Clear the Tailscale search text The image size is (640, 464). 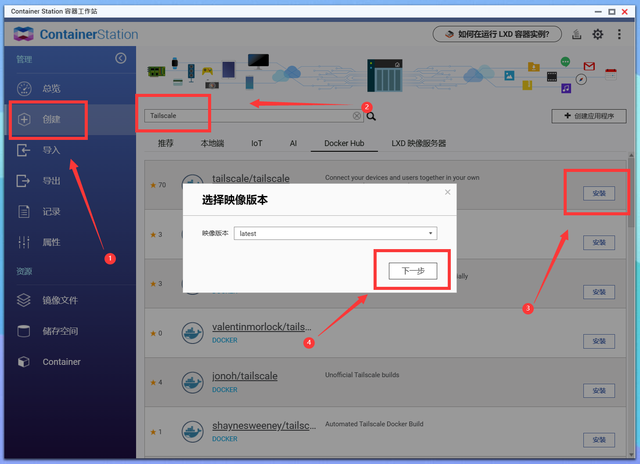click(x=357, y=116)
